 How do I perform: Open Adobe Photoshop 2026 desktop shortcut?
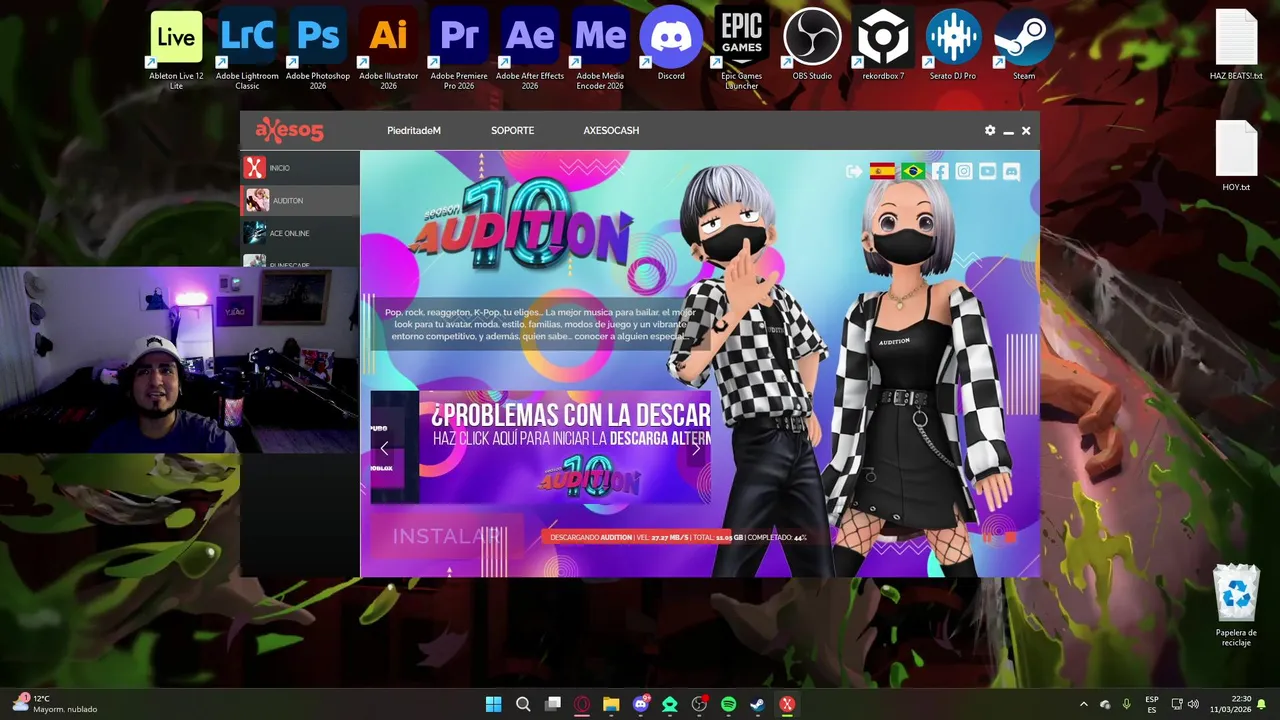pyautogui.click(x=318, y=50)
